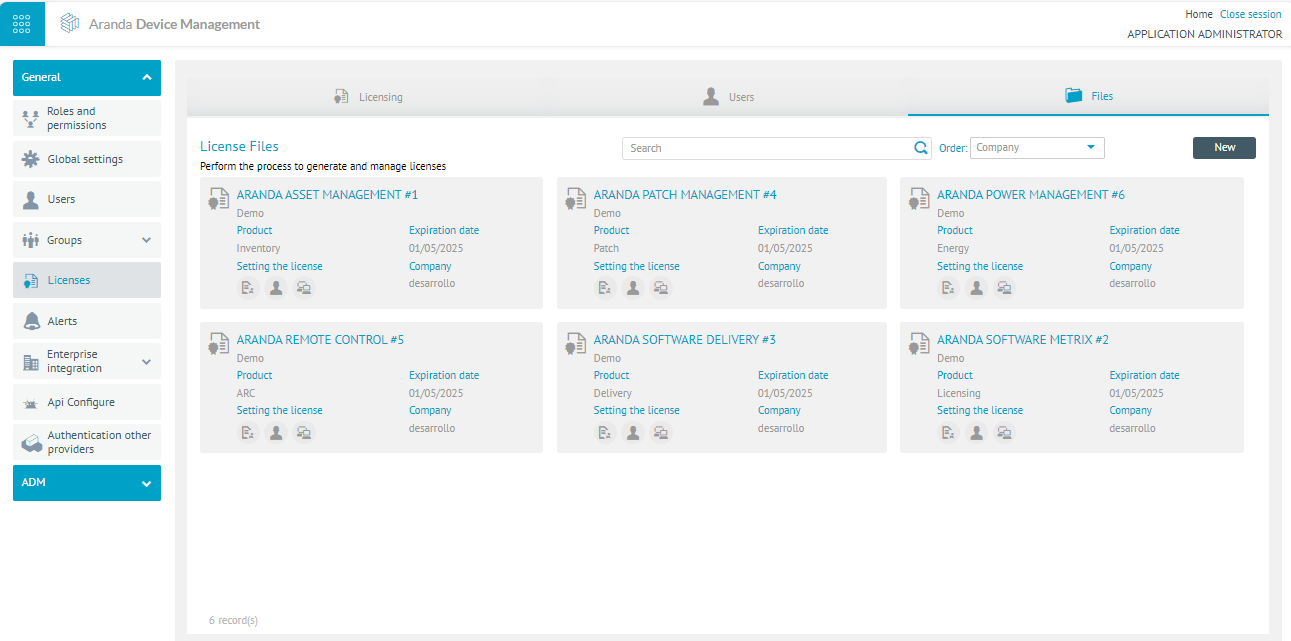
Task: Open ARANDA PATCH MANAGEMENT #4 license
Action: 685,195
